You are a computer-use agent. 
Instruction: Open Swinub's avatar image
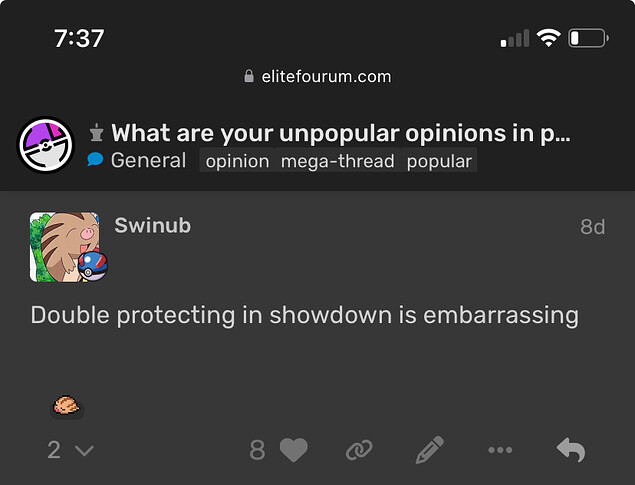tap(65, 247)
